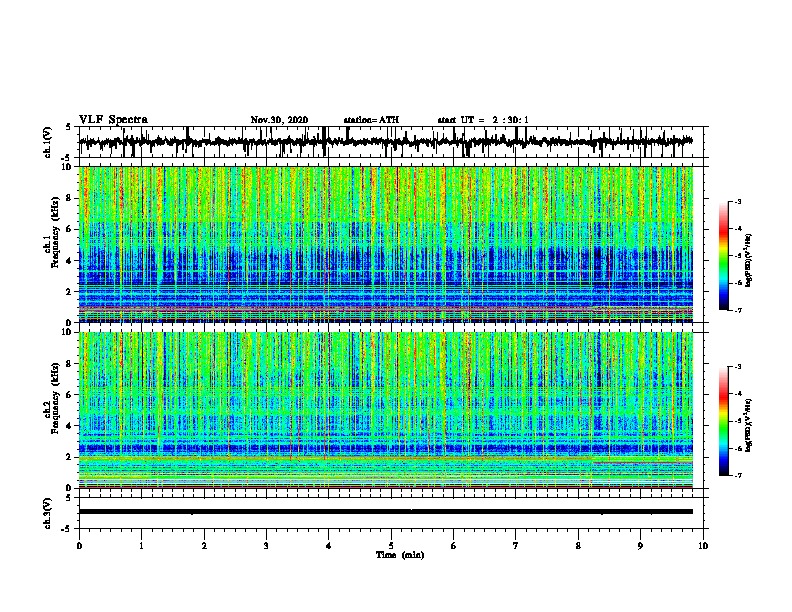
Task: Click the 'station=ATH' header label
Action: coord(371,120)
